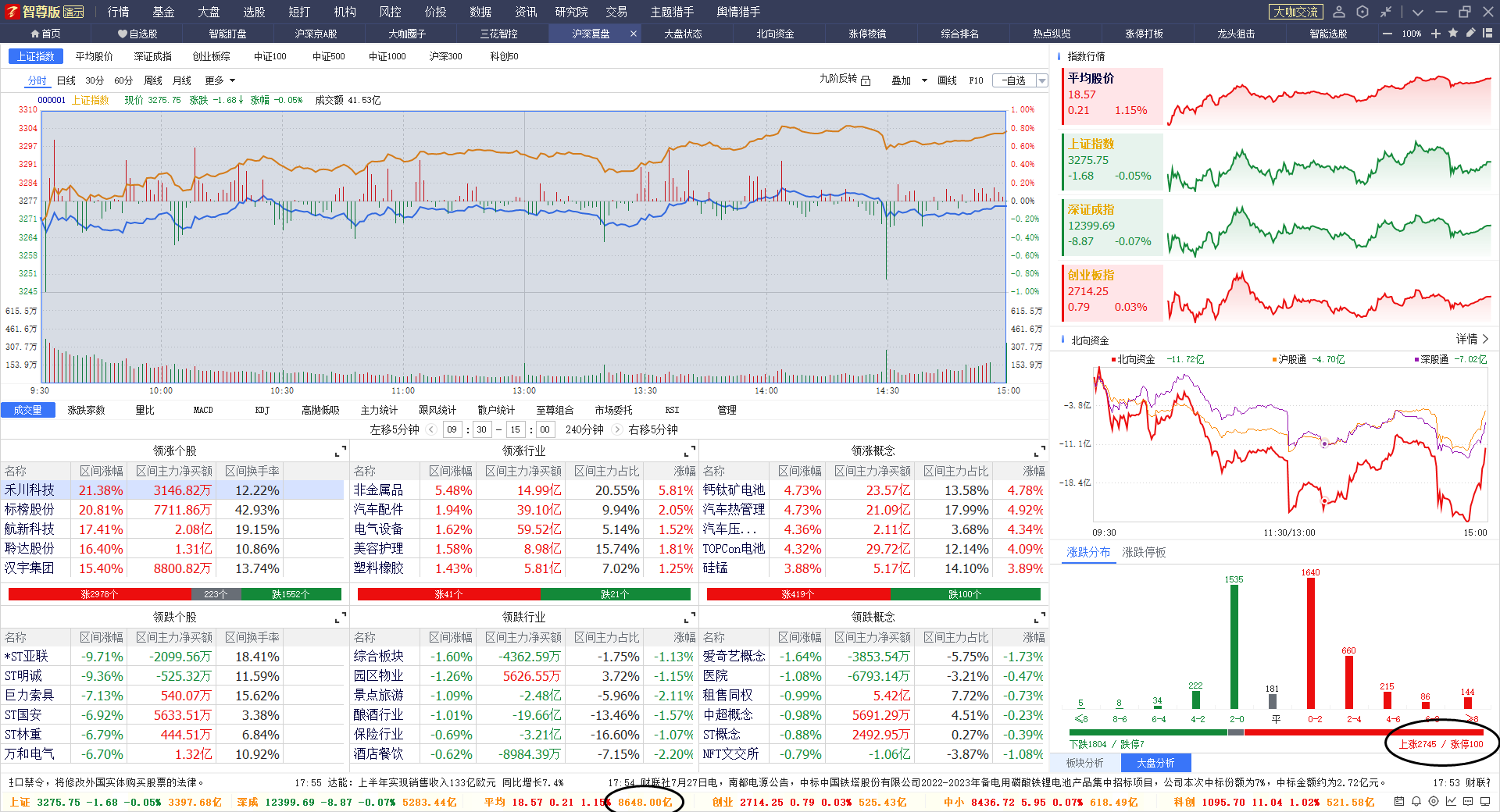Click 管理 indicator management
This screenshot has height=812, width=1500.
[727, 410]
